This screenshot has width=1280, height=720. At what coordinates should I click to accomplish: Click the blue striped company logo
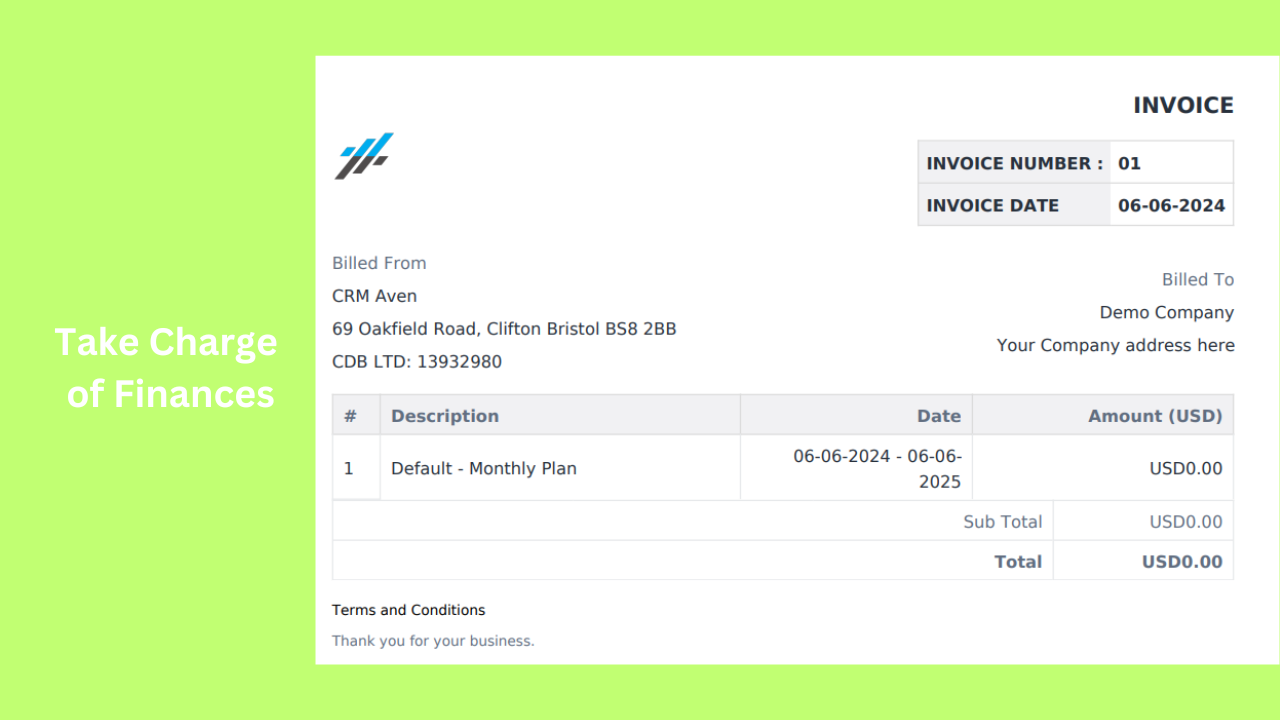coord(364,156)
